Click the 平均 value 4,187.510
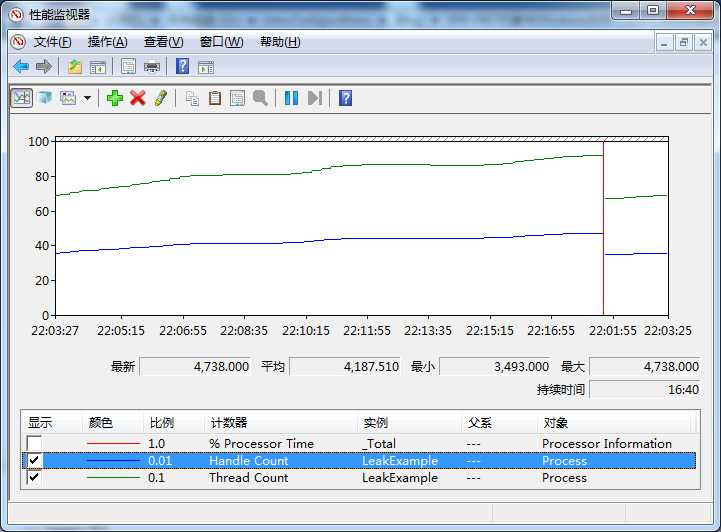The image size is (721, 532). (x=345, y=366)
